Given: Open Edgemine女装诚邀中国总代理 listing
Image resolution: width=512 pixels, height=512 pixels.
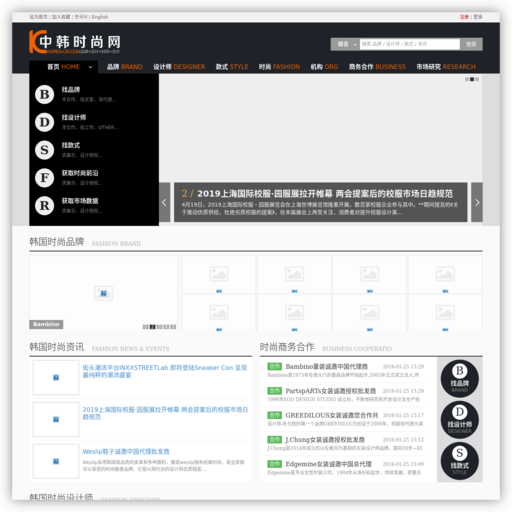Looking at the screenshot, I should point(328,464).
